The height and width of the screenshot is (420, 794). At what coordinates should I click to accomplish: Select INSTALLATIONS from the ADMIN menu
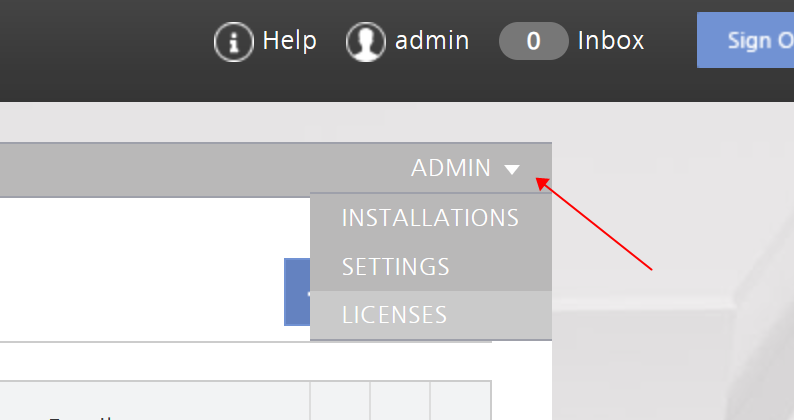[x=430, y=218]
